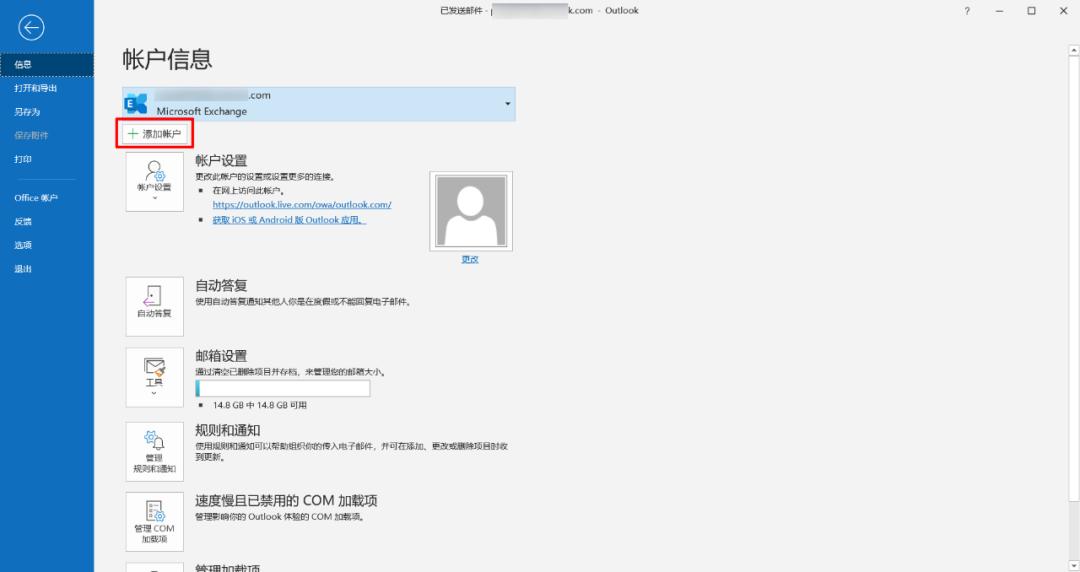This screenshot has height=572, width=1080.
Task: Click the 在网上访问此帐户 bullet text
Action: pyautogui.click(x=249, y=191)
